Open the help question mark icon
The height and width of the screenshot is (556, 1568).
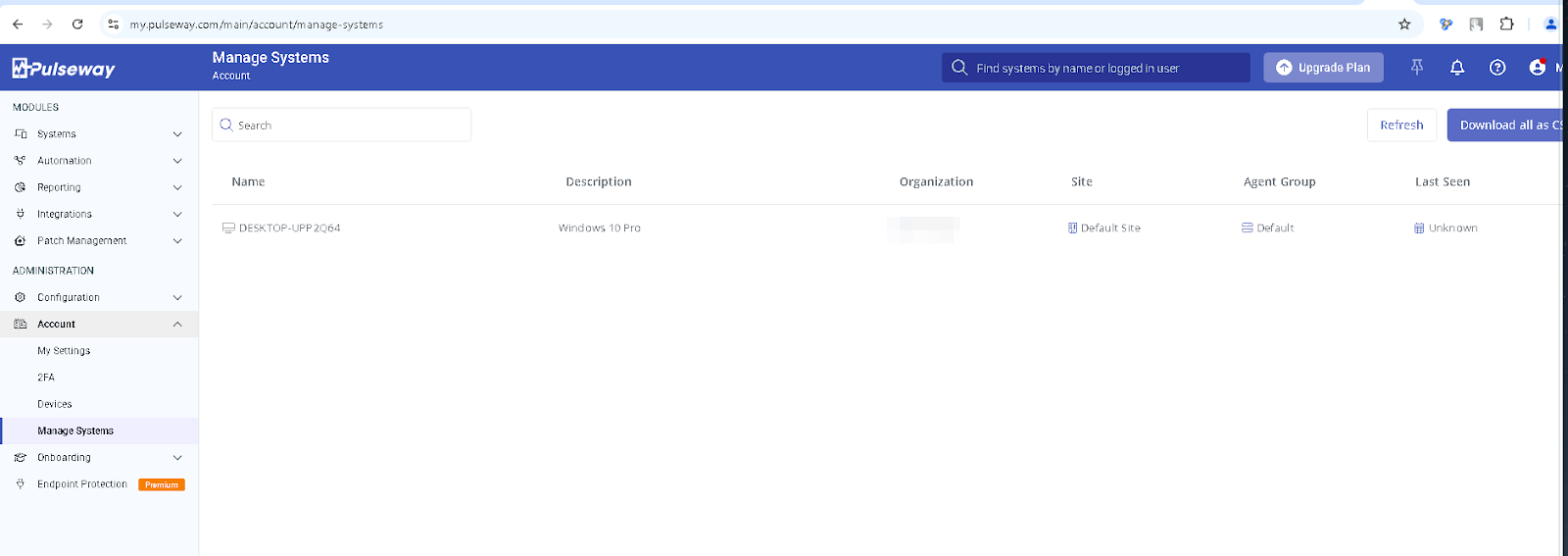1497,67
